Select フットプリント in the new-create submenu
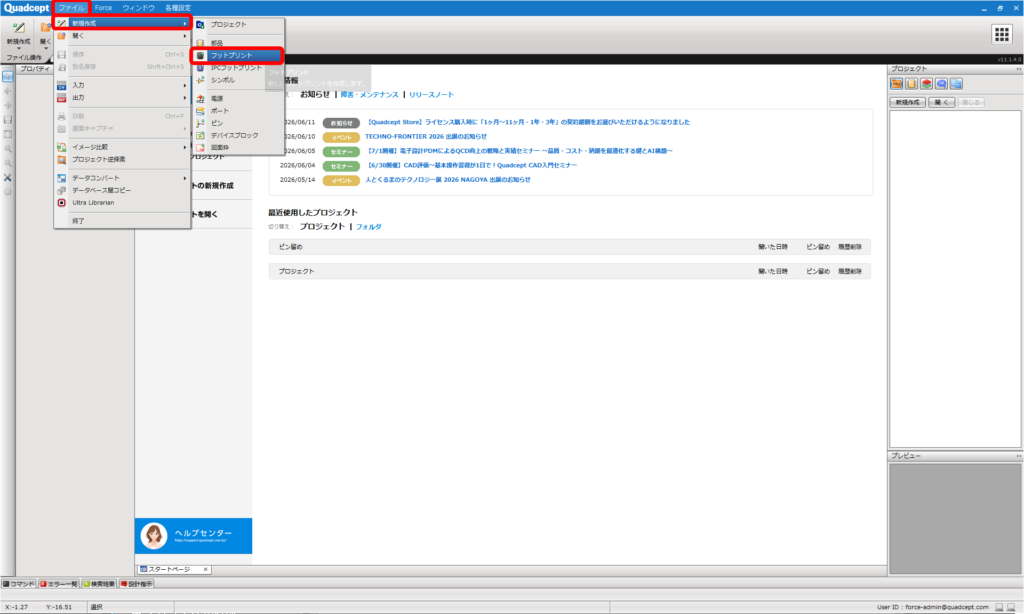 [238, 56]
